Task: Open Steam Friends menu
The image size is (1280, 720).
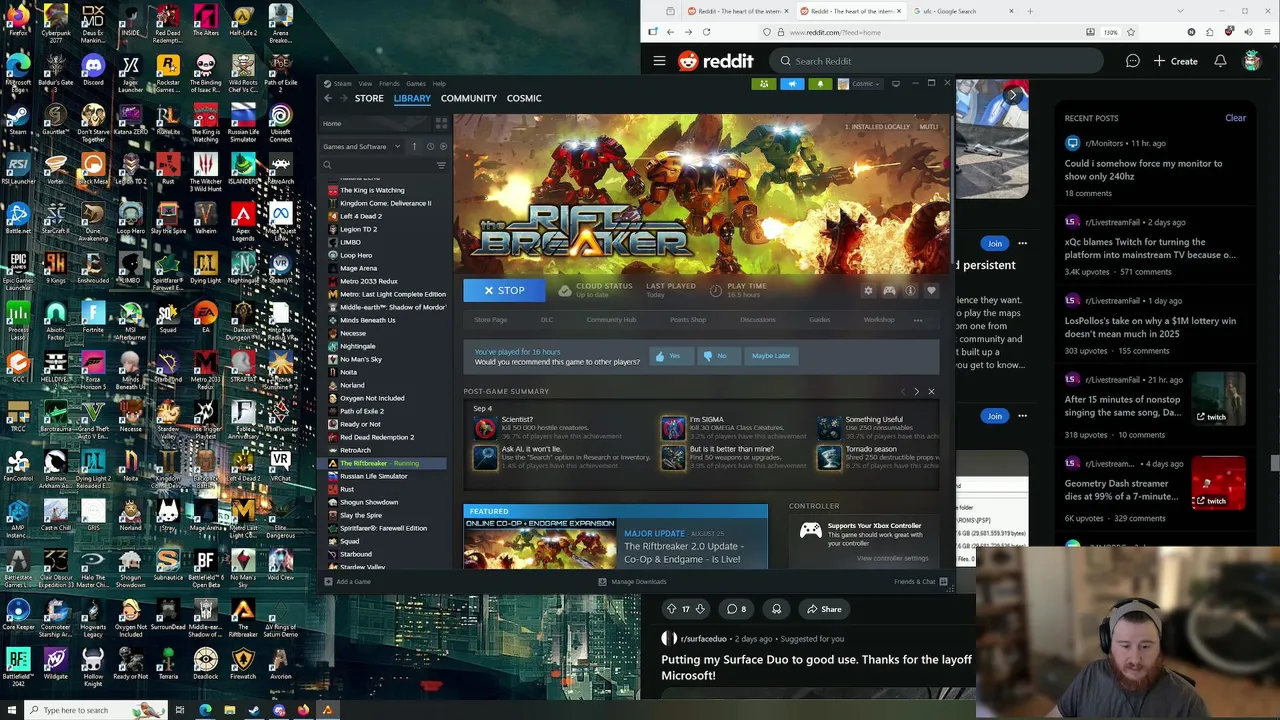Action: pos(389,84)
